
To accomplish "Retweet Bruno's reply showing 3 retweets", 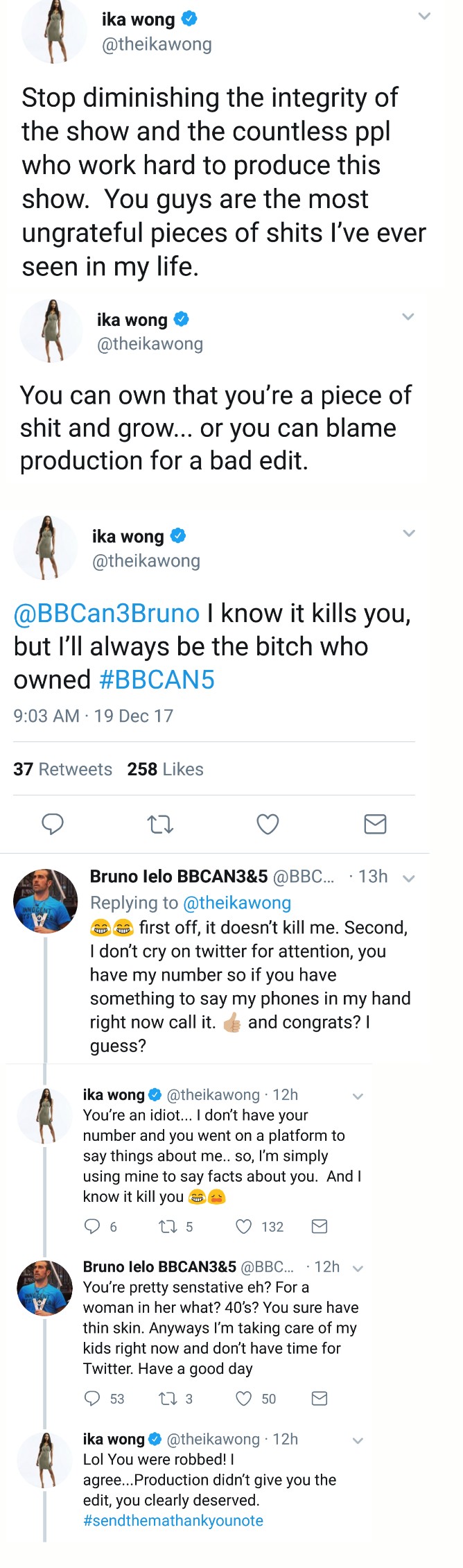I will tap(168, 1398).
